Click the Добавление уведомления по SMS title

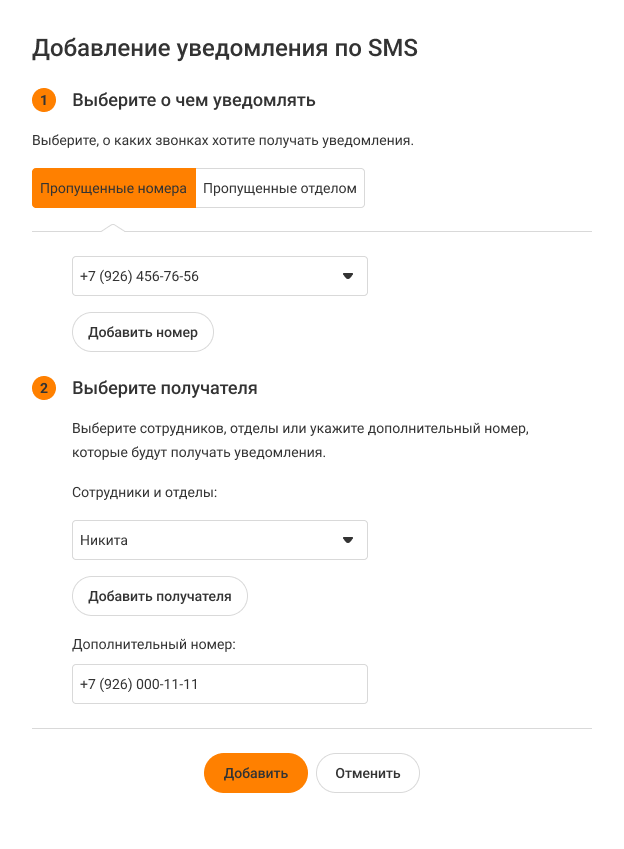click(x=224, y=48)
